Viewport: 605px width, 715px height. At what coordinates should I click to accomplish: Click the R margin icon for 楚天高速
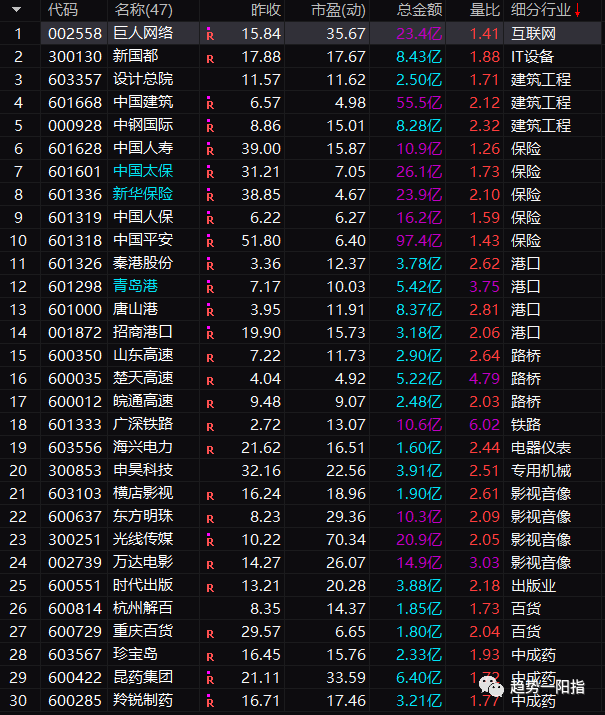pyautogui.click(x=210, y=381)
